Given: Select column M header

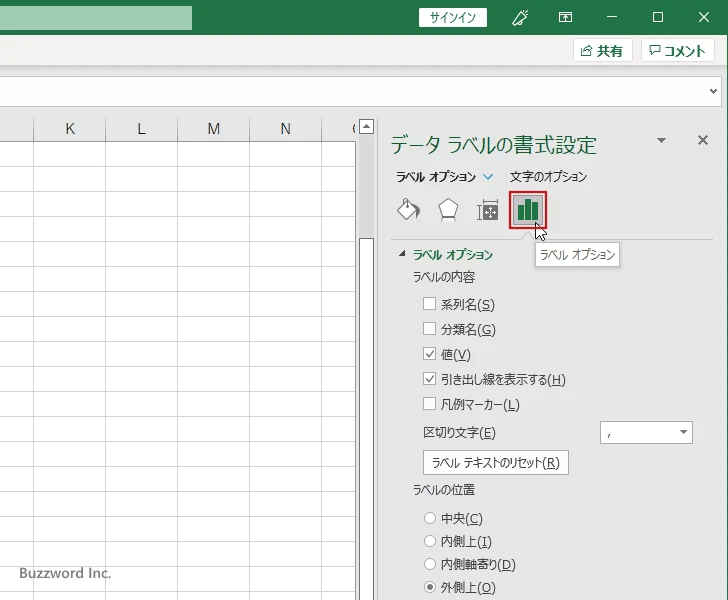Looking at the screenshot, I should [214, 129].
